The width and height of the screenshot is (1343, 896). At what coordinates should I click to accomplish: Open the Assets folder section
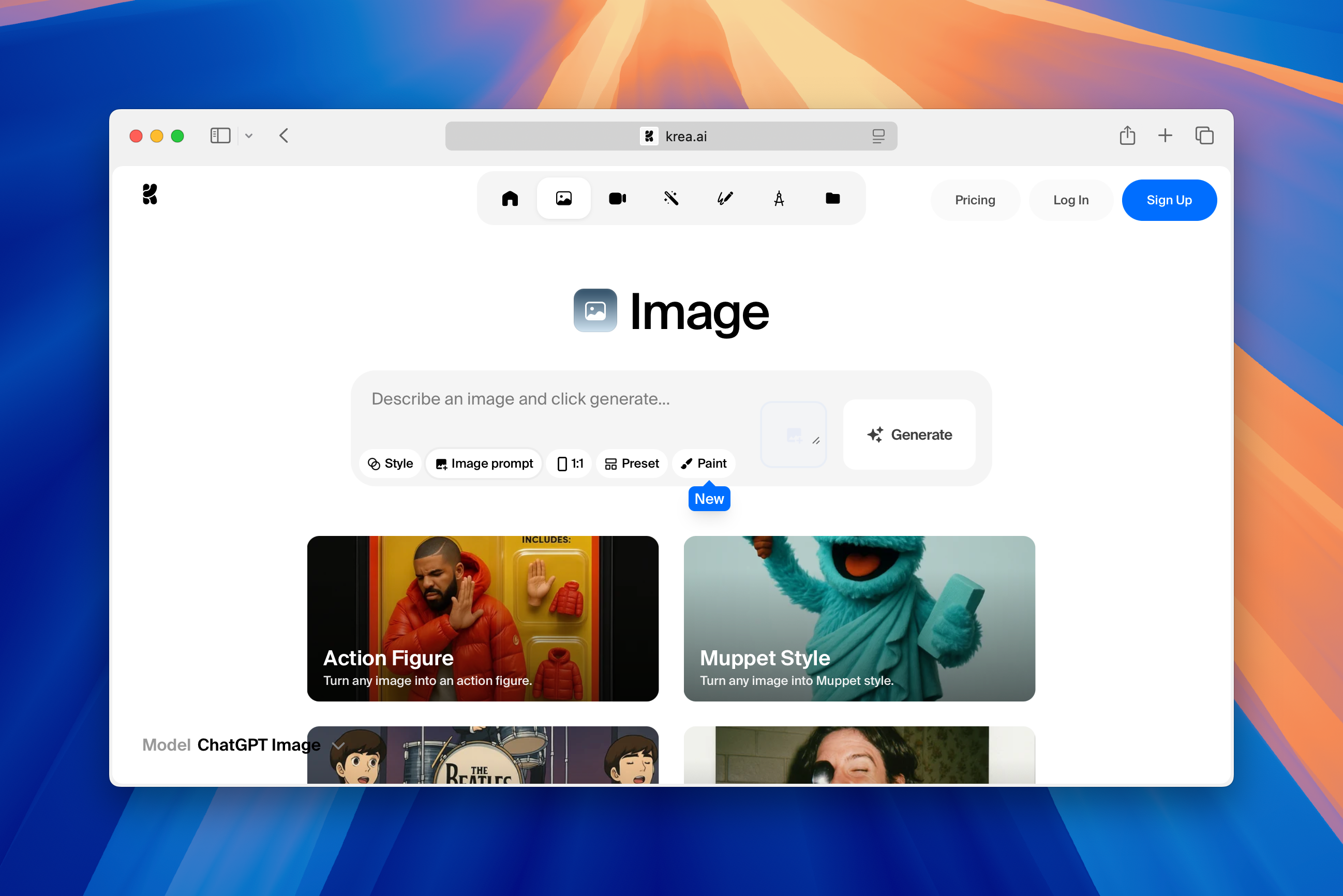[832, 198]
